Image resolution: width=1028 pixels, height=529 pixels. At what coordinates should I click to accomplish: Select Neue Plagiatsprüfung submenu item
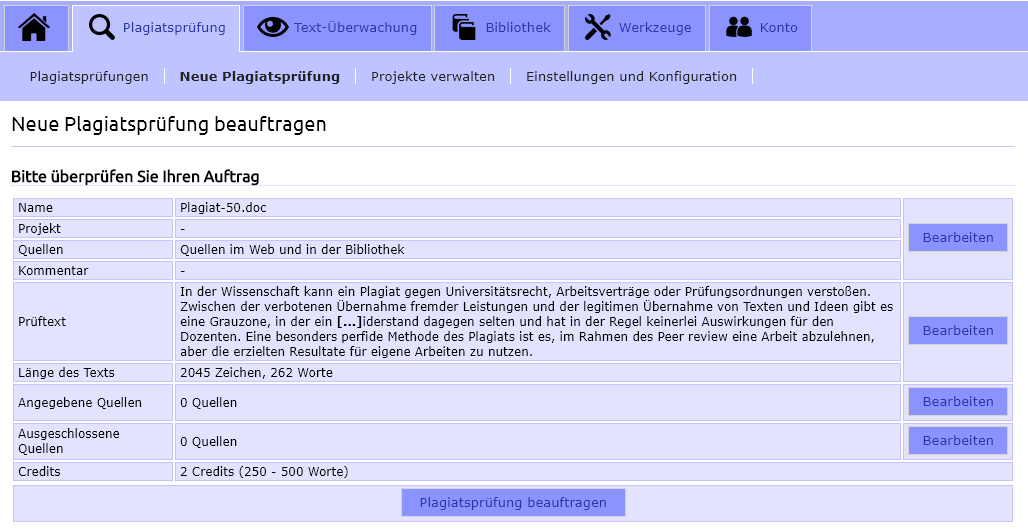coord(260,77)
